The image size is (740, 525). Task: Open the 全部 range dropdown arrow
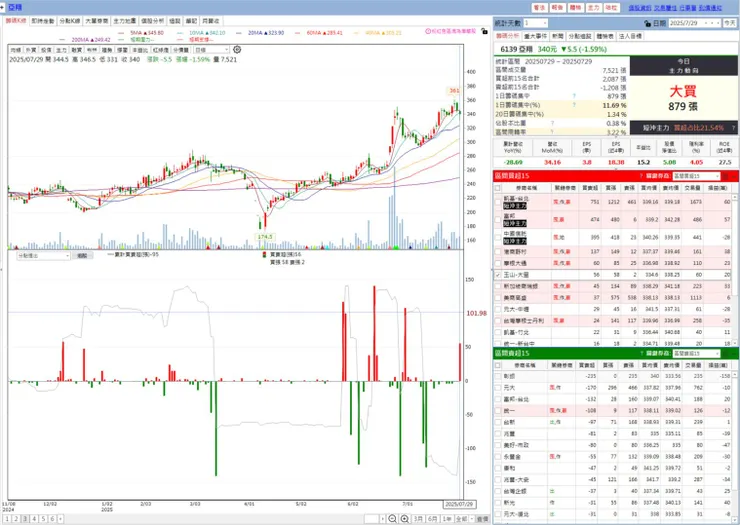pos(471,519)
